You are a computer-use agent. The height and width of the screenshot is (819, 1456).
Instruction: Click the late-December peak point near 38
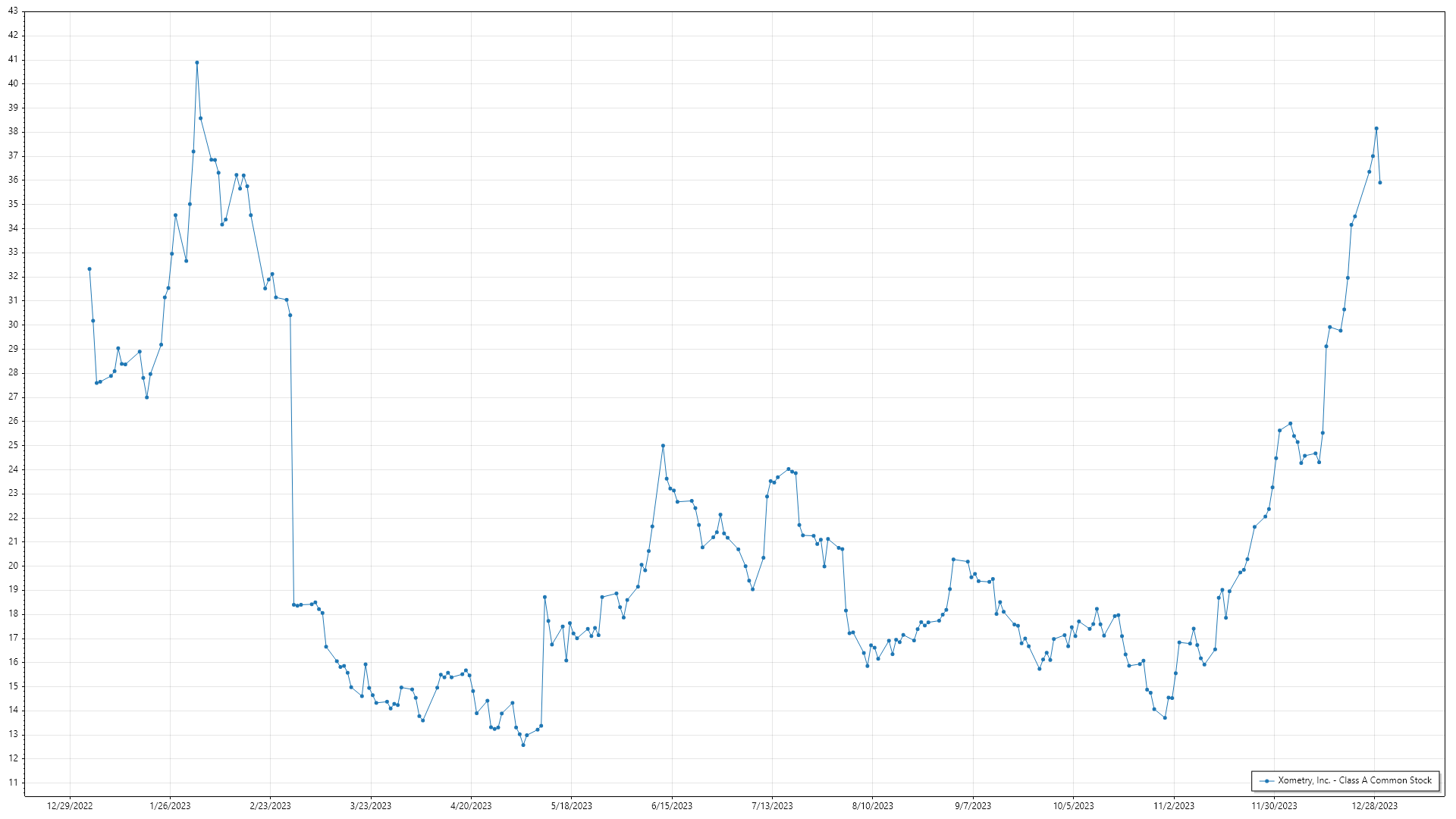tap(1376, 129)
